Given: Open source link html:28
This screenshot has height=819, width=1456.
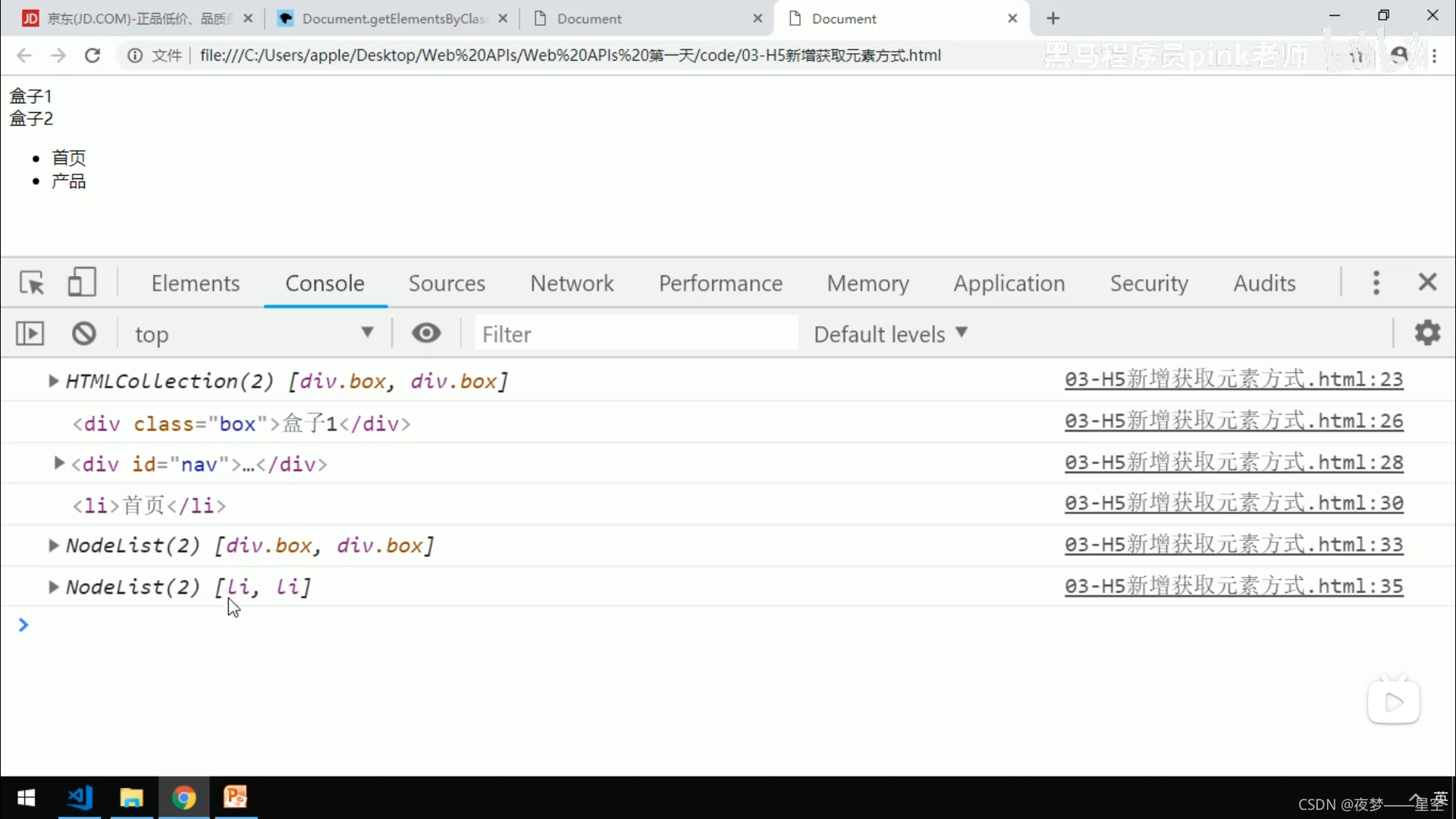Looking at the screenshot, I should [1234, 462].
